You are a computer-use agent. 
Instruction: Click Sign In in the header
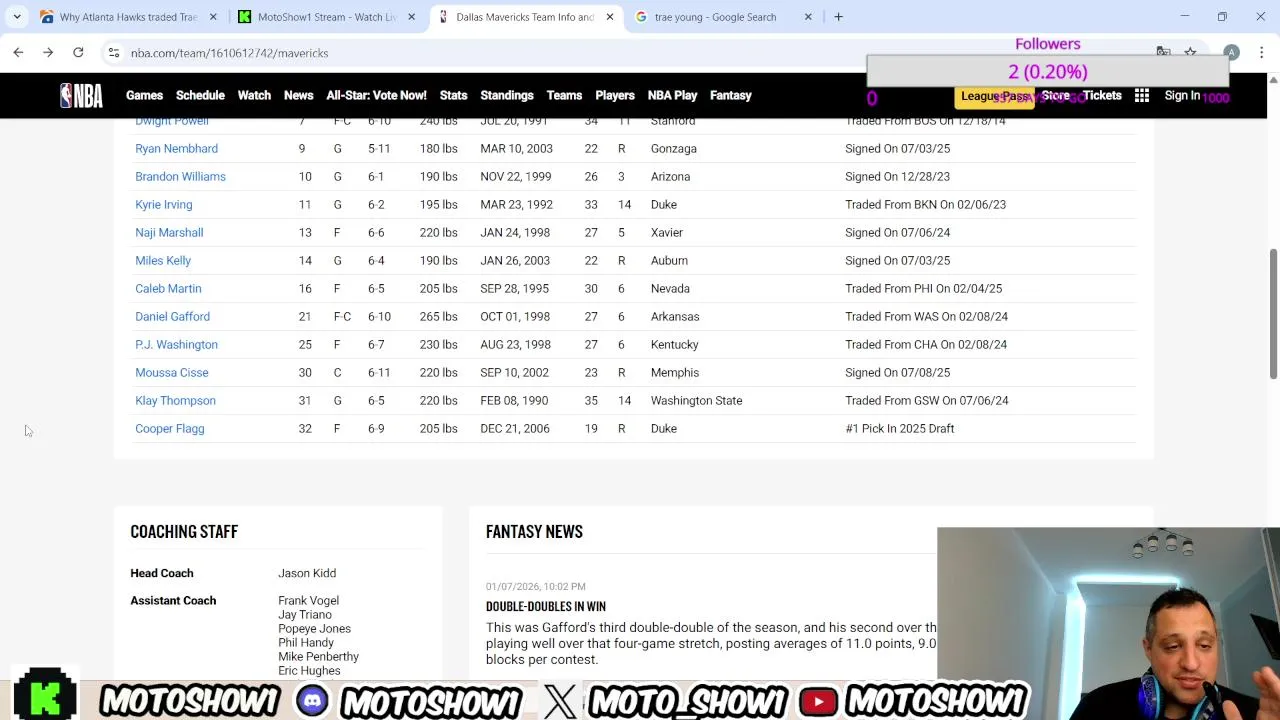pyautogui.click(x=1182, y=95)
